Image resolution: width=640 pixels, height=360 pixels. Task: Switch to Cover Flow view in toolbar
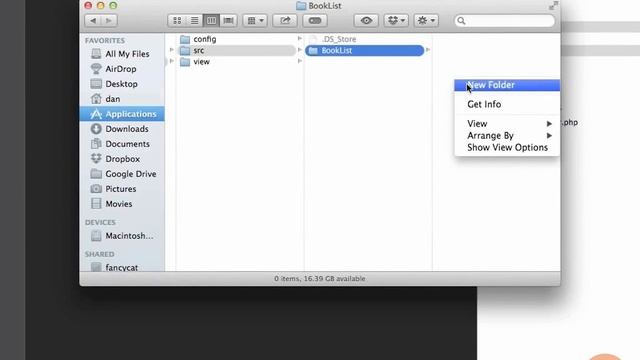(228, 20)
